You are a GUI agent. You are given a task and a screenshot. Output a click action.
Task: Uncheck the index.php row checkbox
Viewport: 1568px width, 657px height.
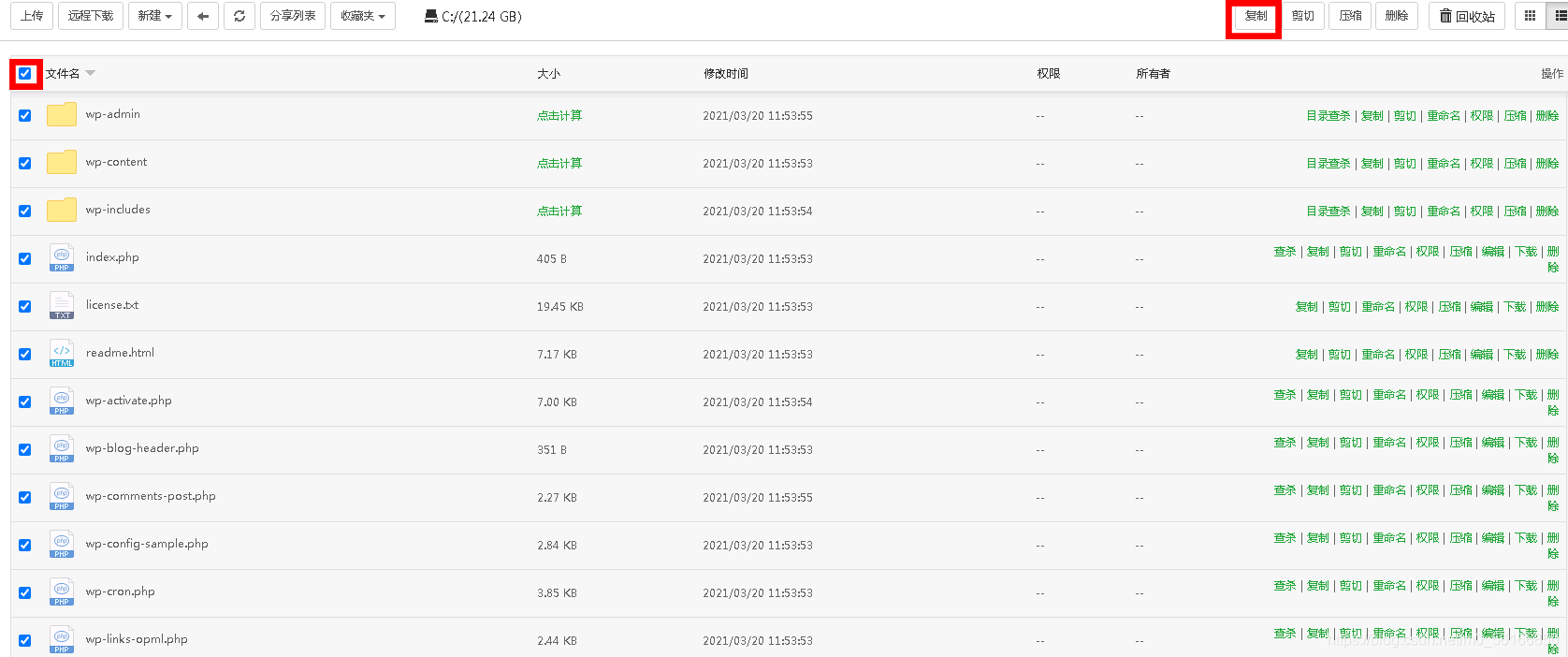tap(25, 258)
